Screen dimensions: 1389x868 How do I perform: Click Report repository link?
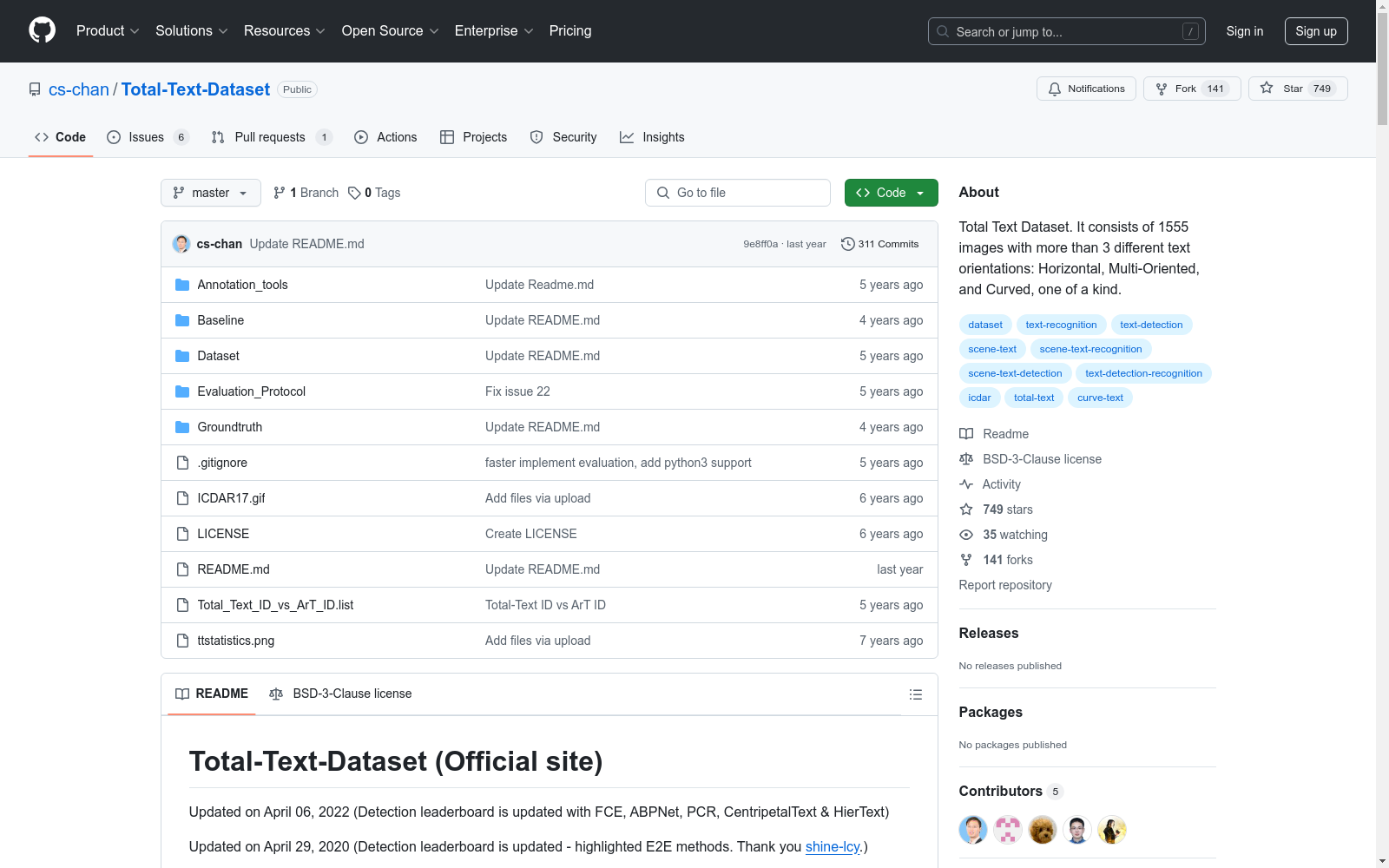coord(1005,585)
